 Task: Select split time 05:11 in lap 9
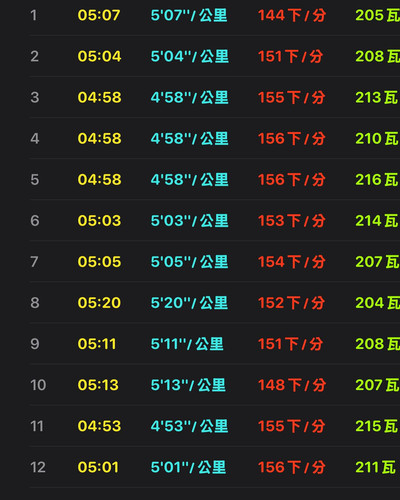click(x=97, y=344)
